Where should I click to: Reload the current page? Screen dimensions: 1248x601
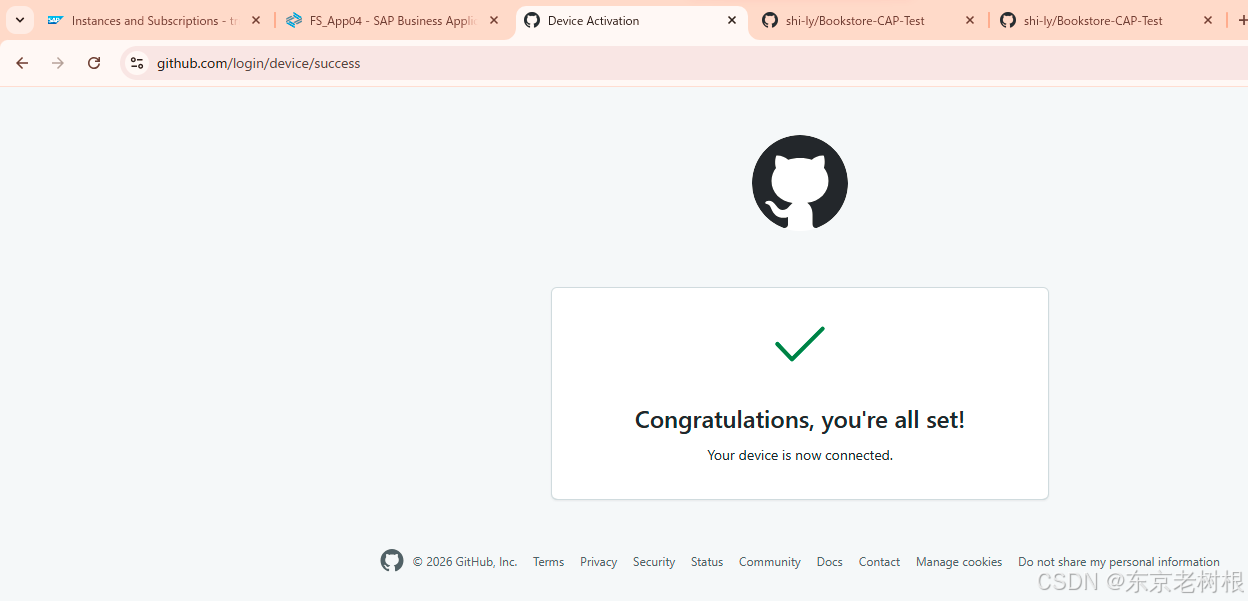point(94,63)
